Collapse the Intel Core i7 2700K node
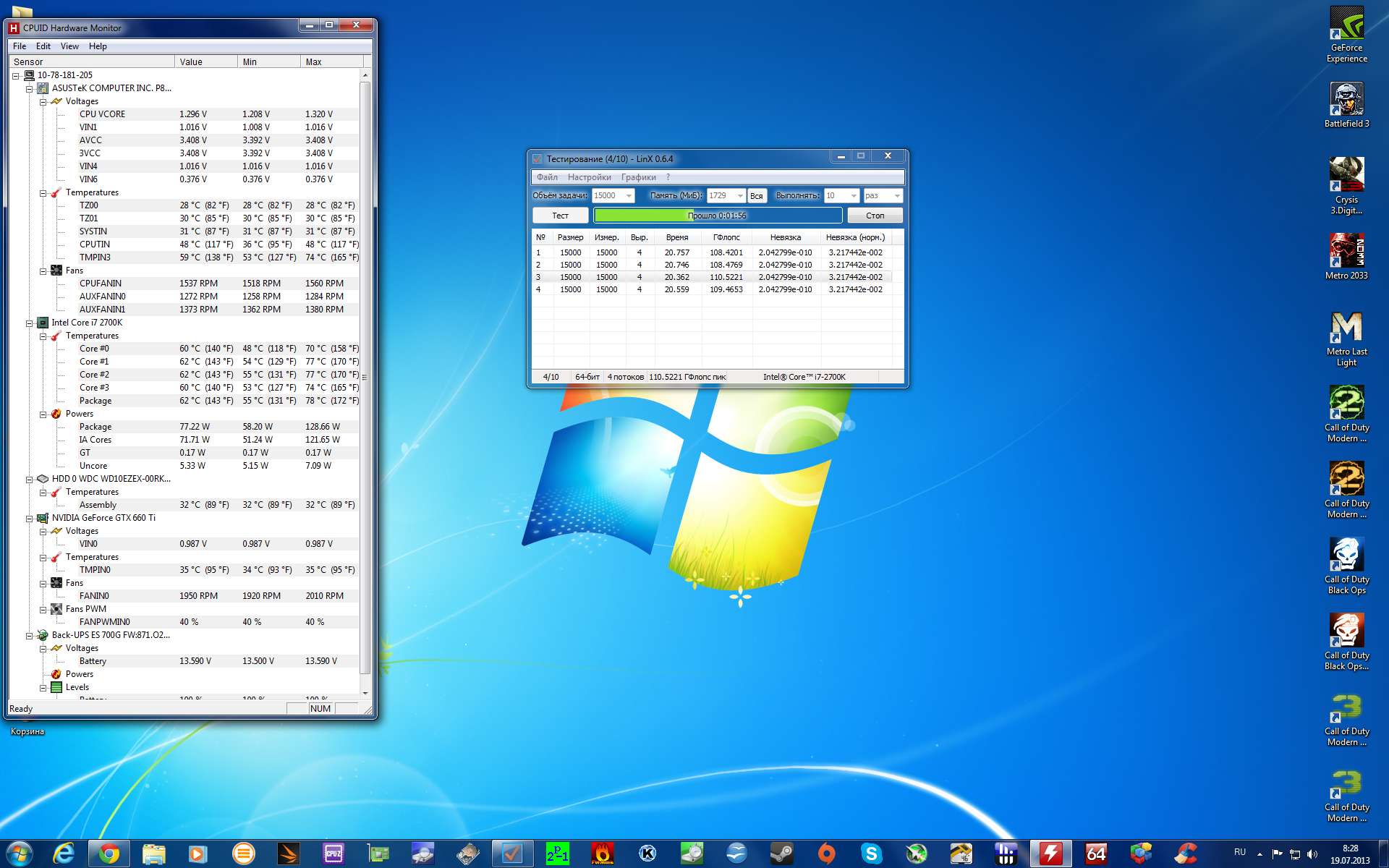Viewport: 1389px width, 868px height. [30, 323]
